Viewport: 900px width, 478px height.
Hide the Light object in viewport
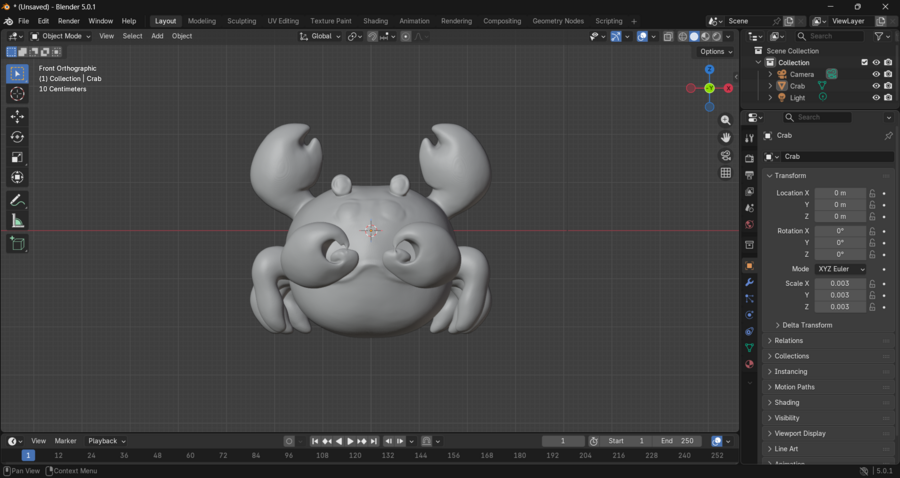point(876,98)
